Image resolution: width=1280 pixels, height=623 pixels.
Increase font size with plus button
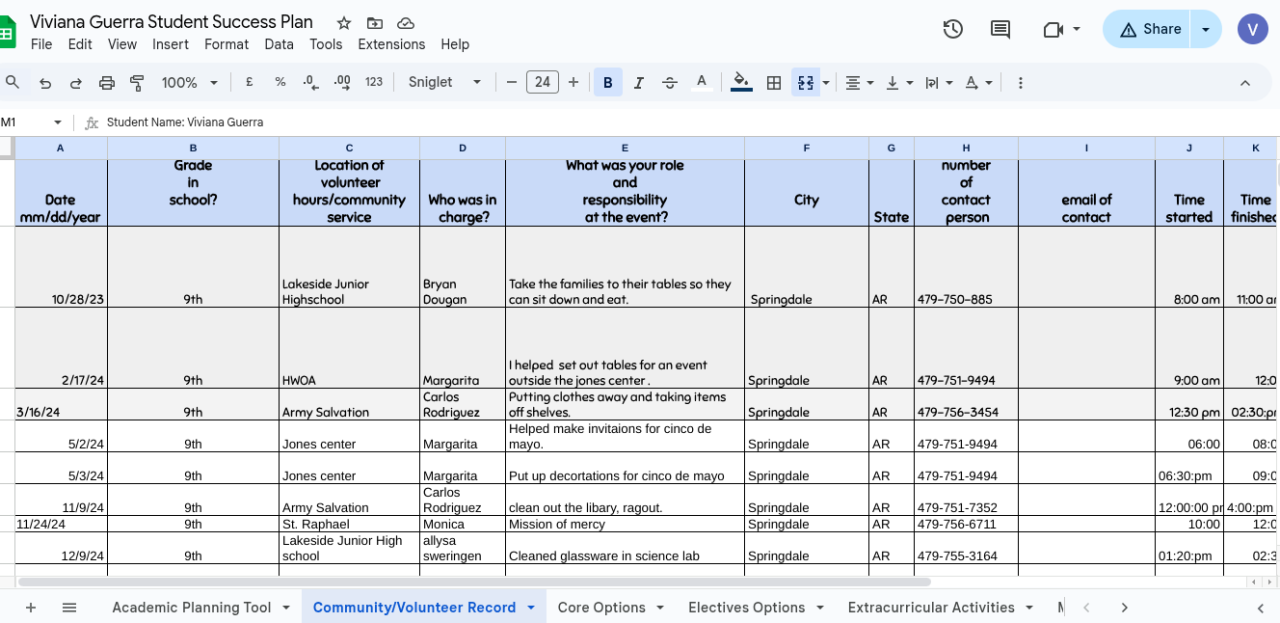[573, 82]
